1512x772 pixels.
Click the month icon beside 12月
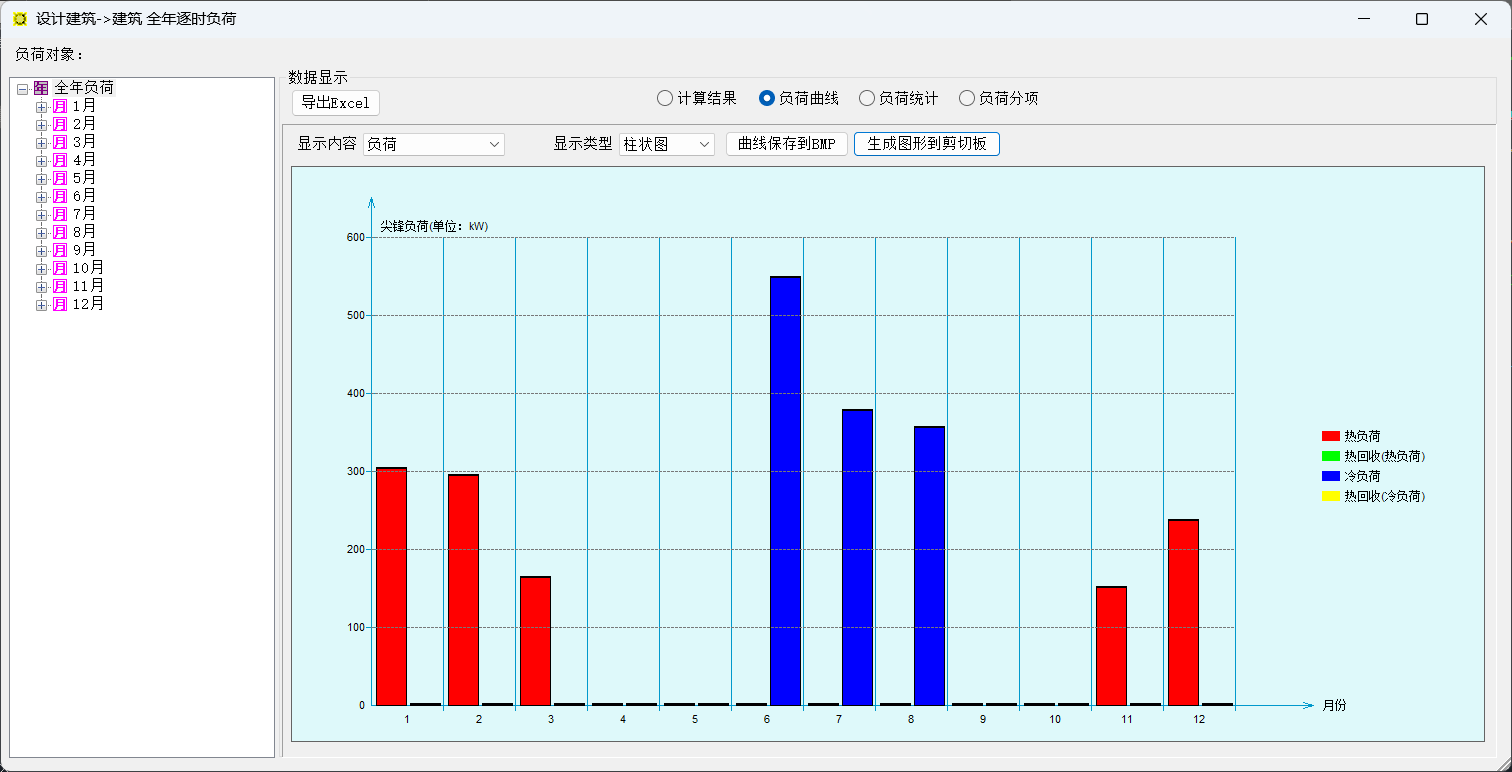pyautogui.click(x=60, y=304)
